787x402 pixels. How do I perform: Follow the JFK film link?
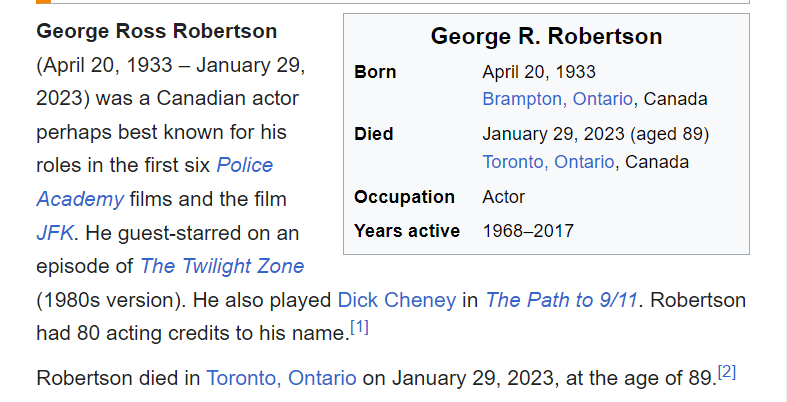click(54, 233)
